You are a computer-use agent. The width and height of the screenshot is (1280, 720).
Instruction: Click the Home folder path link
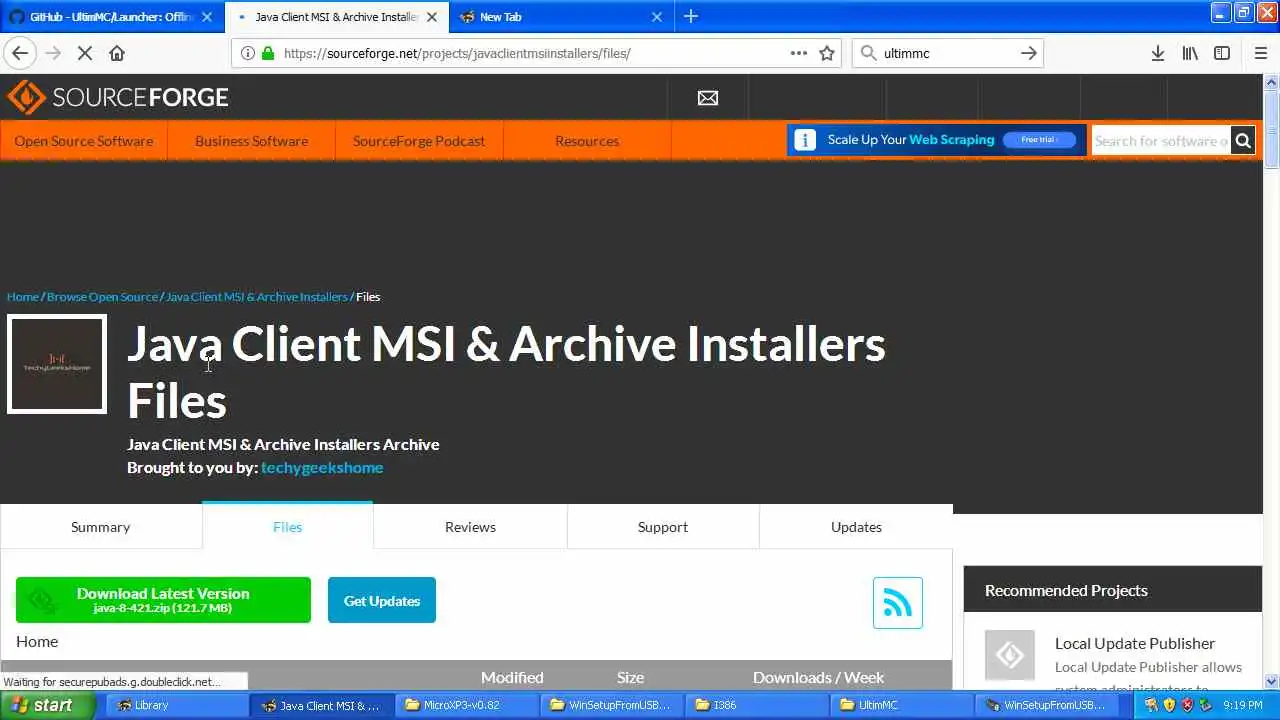pyautogui.click(x=37, y=641)
